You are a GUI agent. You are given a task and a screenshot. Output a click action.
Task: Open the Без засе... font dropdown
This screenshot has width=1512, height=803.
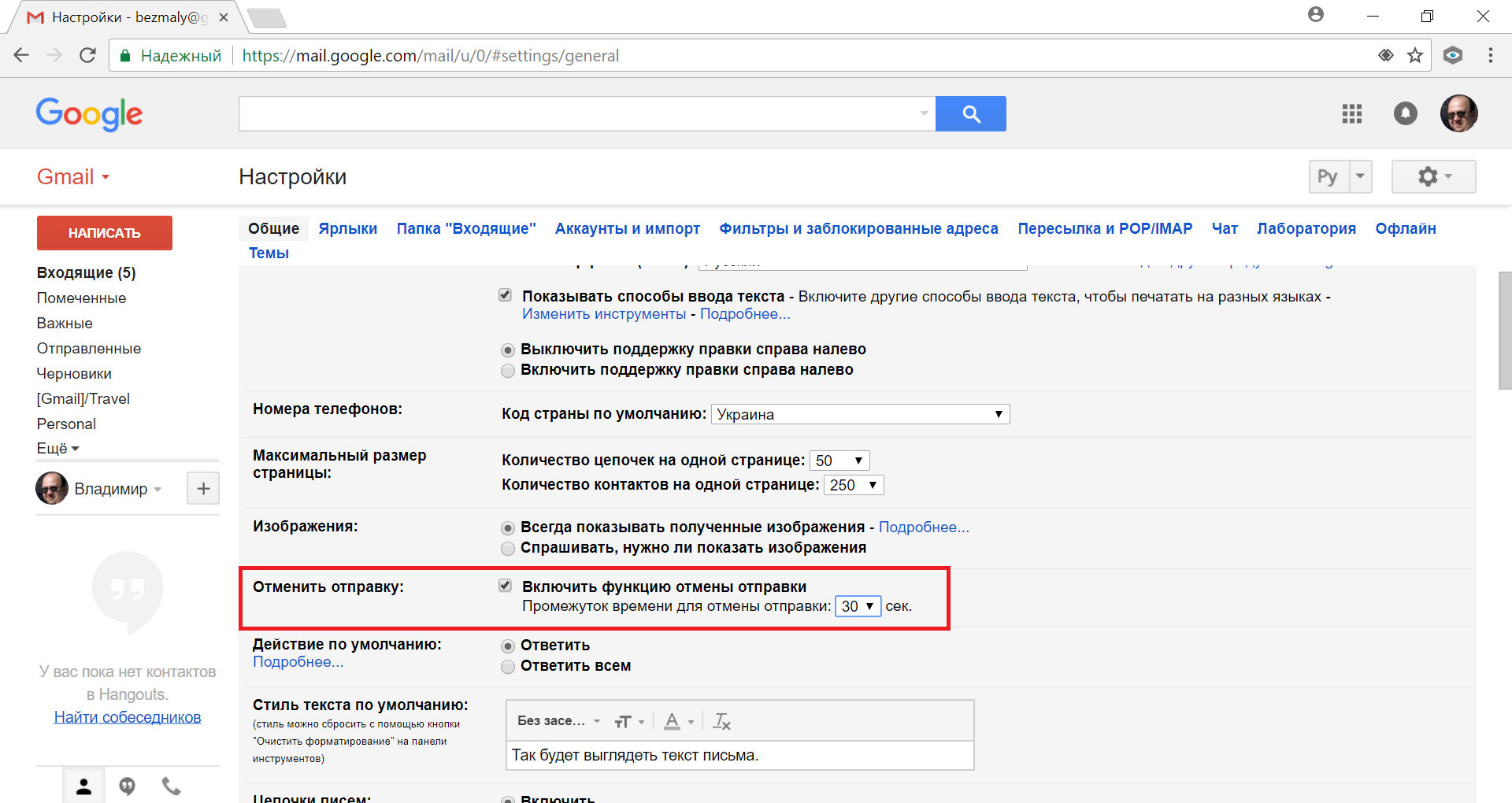[x=558, y=721]
